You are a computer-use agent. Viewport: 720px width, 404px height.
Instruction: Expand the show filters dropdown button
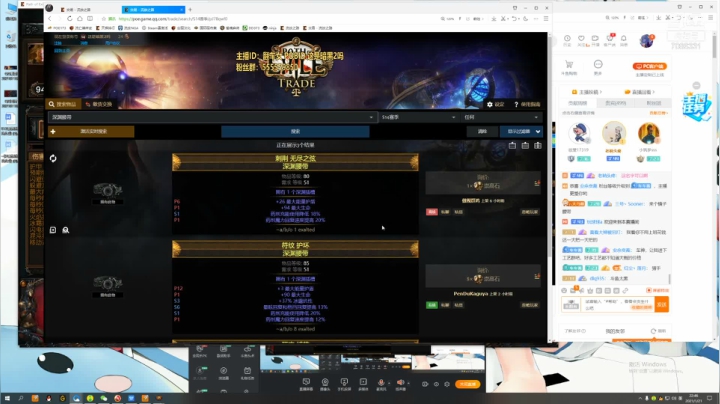521,132
